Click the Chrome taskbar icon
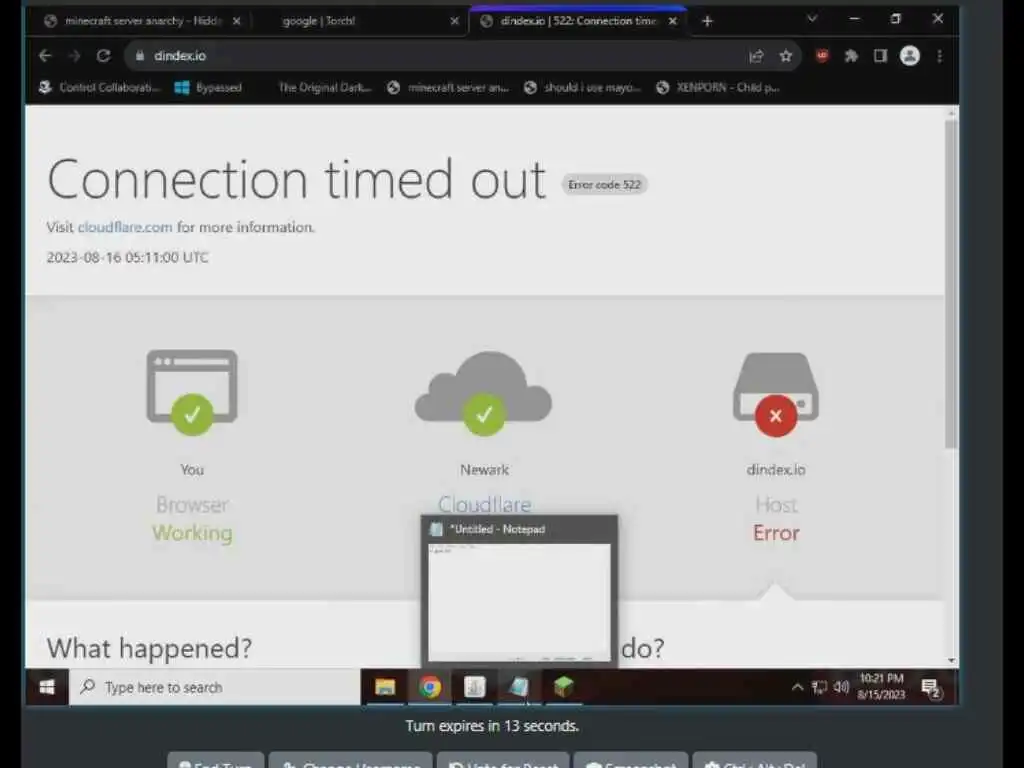This screenshot has width=1024, height=768. [430, 687]
